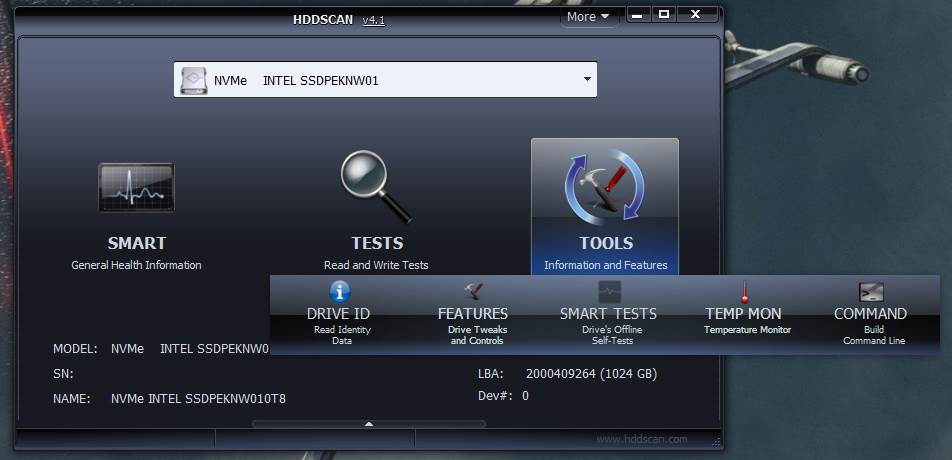Click NAME value NVMe INTEL SSDPEKNW010T8
Image resolution: width=952 pixels, height=460 pixels.
click(x=199, y=399)
